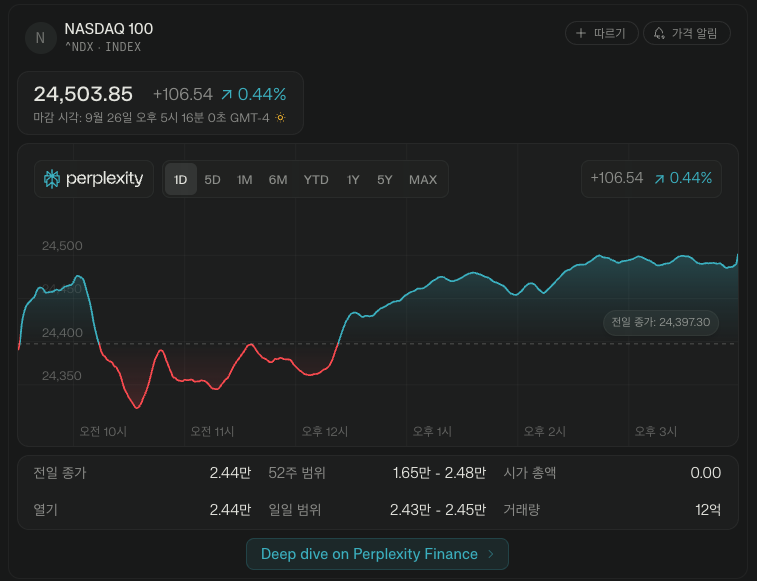Click the 24,503.85 price display
Viewport: 757px width, 581px height.
point(83,94)
